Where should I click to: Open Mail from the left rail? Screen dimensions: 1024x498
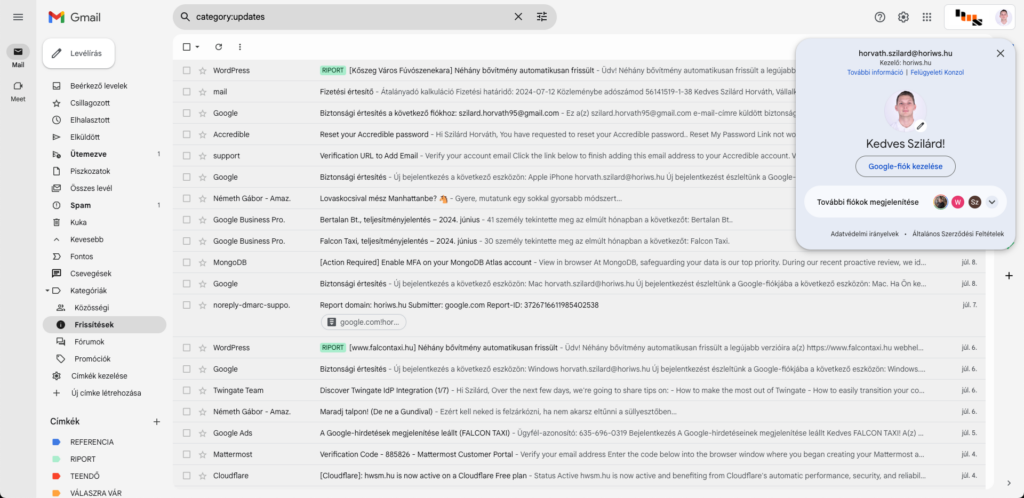pos(18,57)
